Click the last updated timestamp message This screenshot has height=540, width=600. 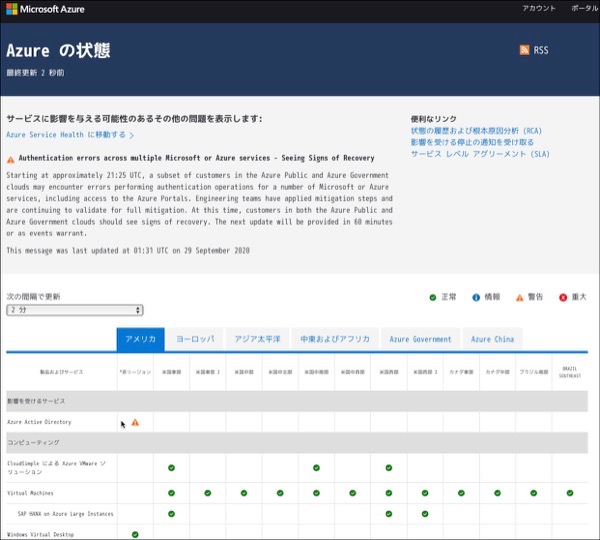click(128, 251)
